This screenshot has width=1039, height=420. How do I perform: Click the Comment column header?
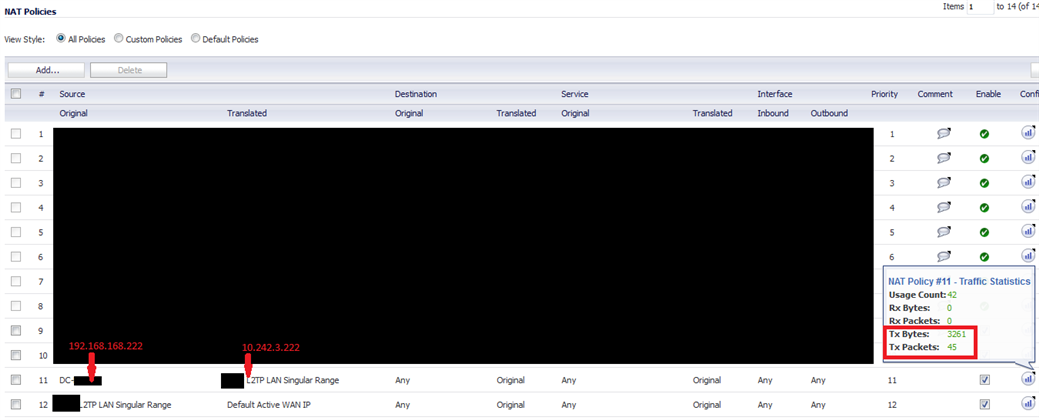coord(935,94)
